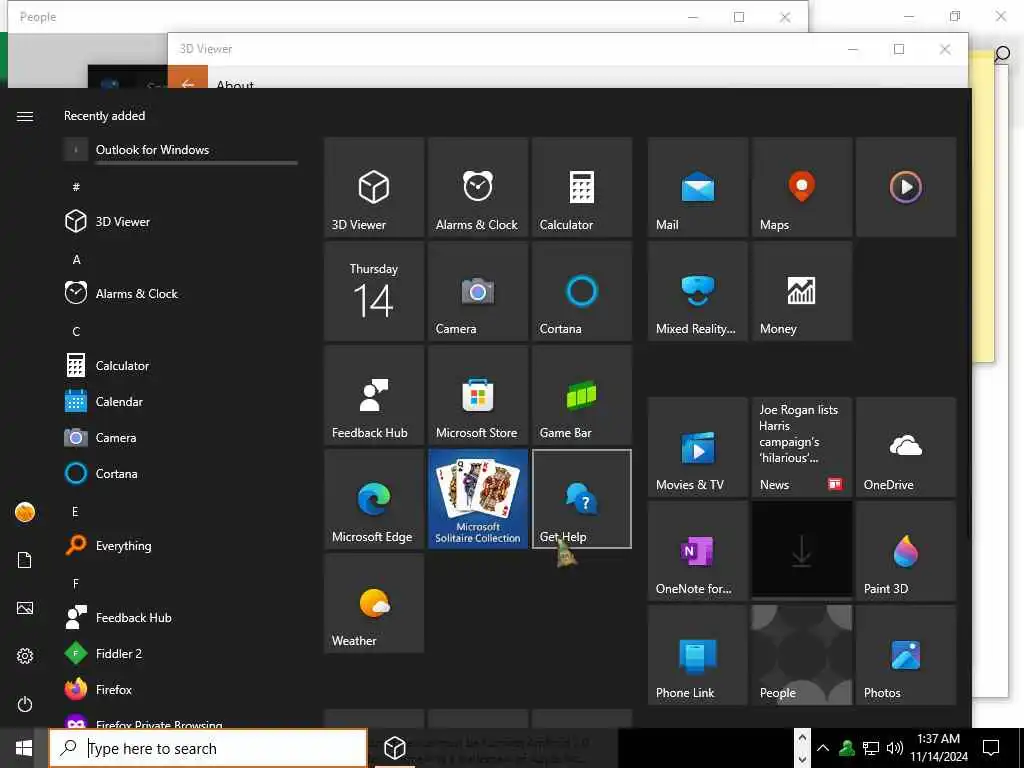Open Microsoft Solitaire Collection tile
The height and width of the screenshot is (768, 1024).
477,498
